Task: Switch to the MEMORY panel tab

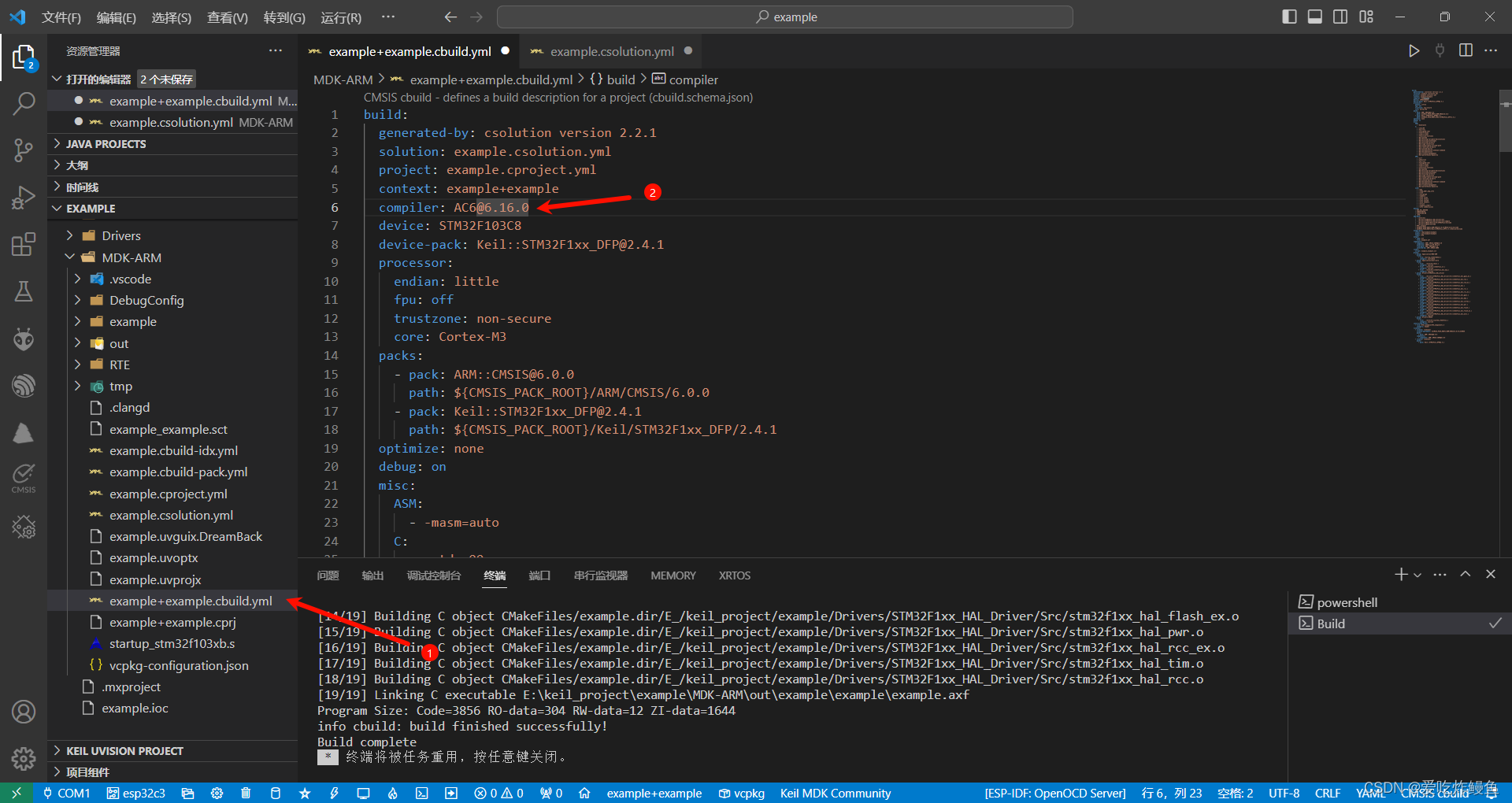Action: tap(673, 575)
